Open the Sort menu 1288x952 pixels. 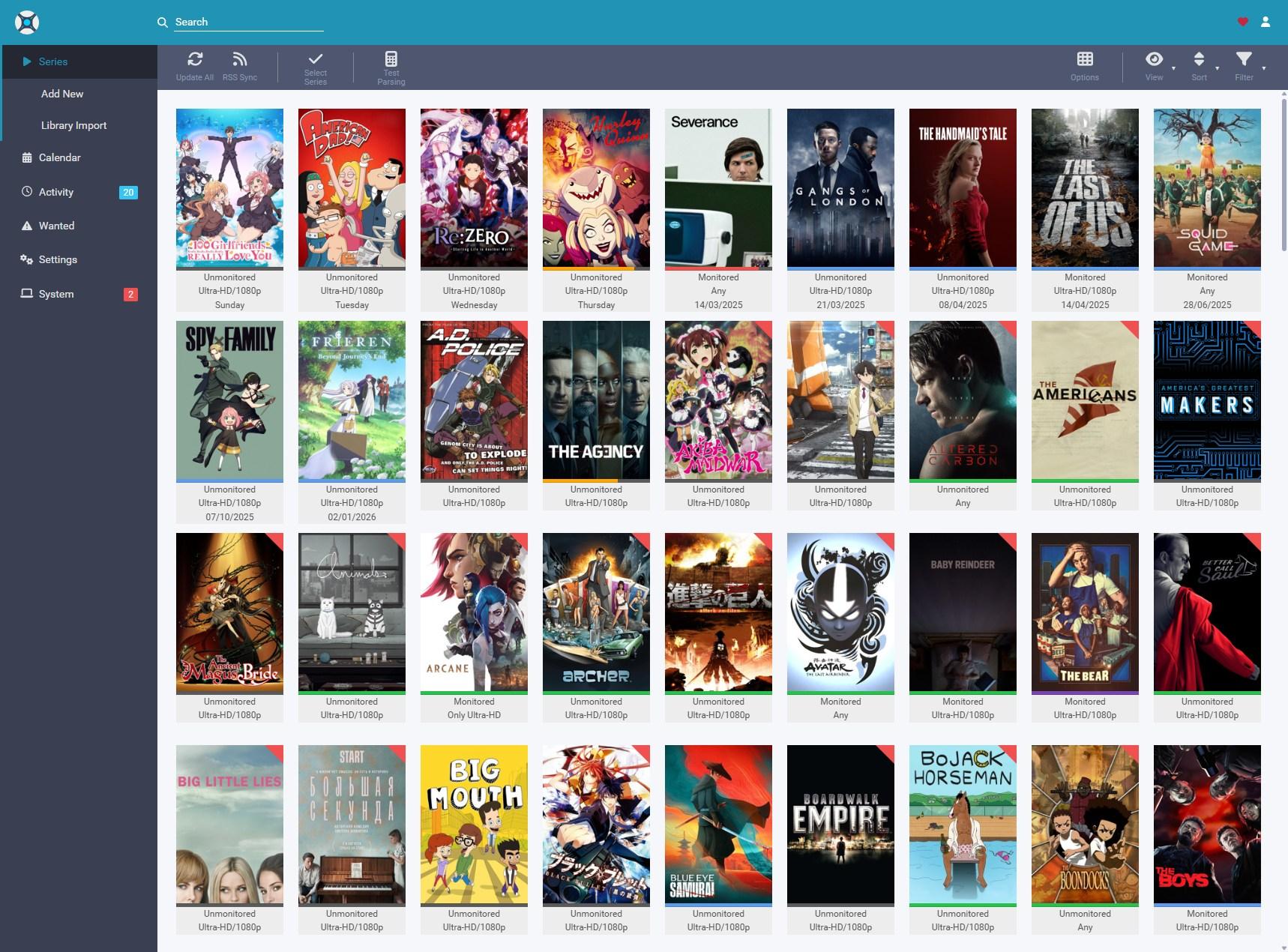(1200, 66)
